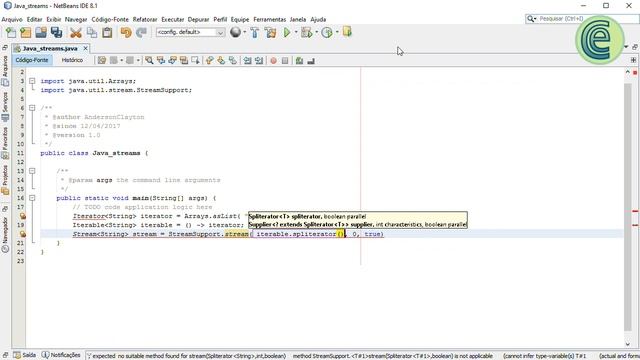Screen dimensions: 640x360
Task: Click the orange Undo arrow icon
Action: pyautogui.click(x=126, y=33)
